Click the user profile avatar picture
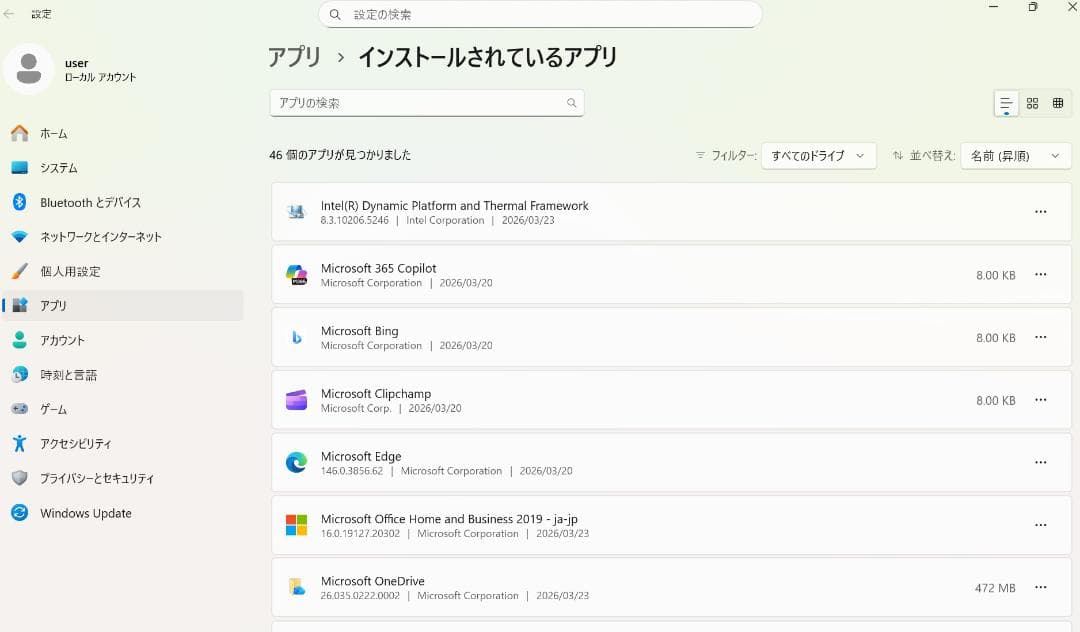Viewport: 1080px width, 632px height. coord(28,69)
